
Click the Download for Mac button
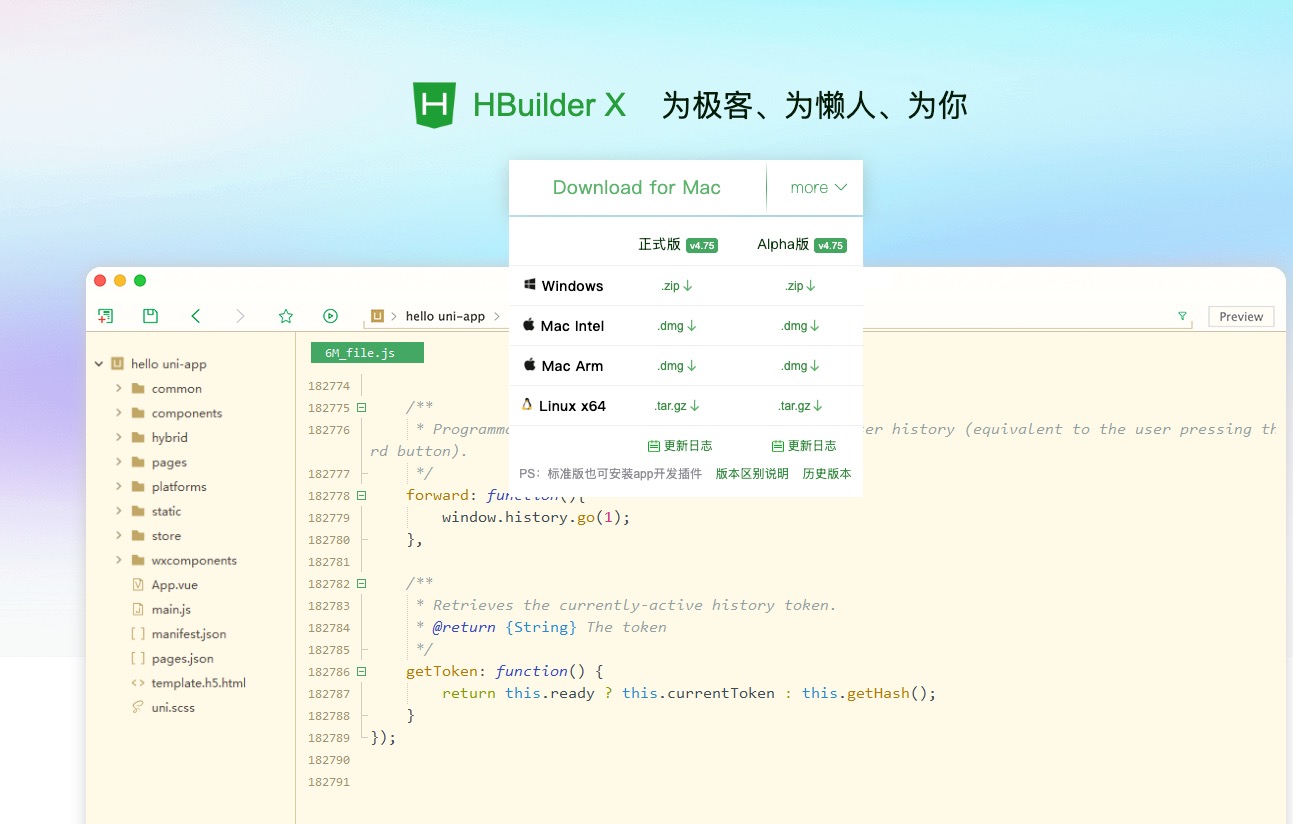click(x=637, y=187)
